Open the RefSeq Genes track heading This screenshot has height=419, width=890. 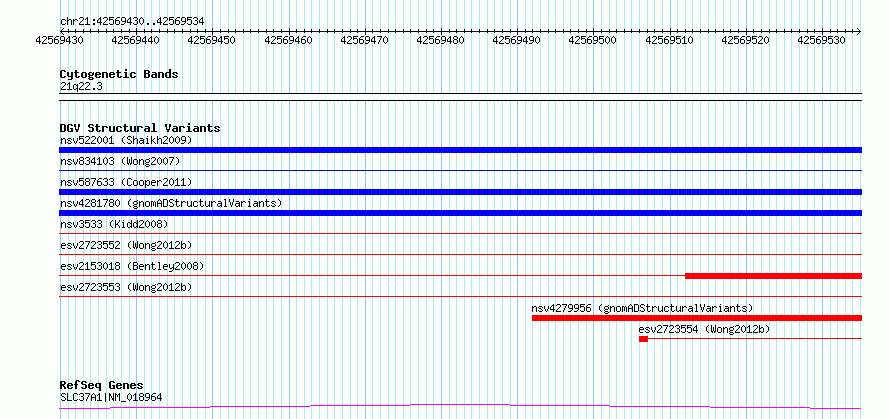click(x=102, y=386)
